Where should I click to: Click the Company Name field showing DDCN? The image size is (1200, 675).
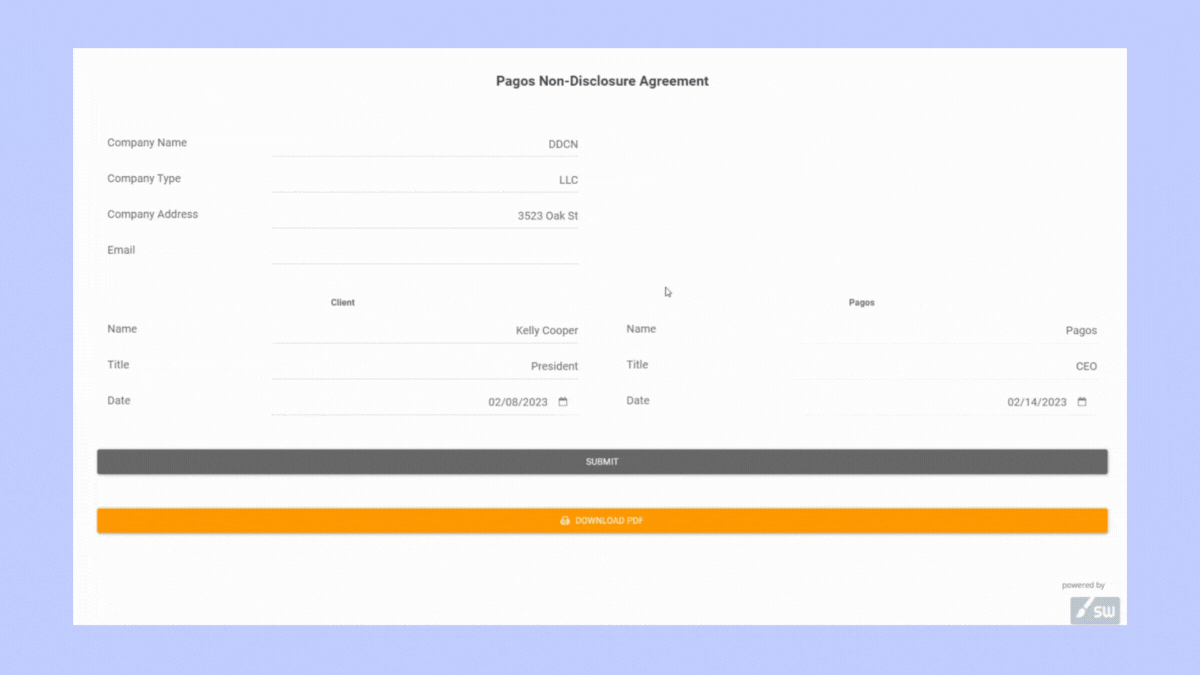click(x=425, y=144)
